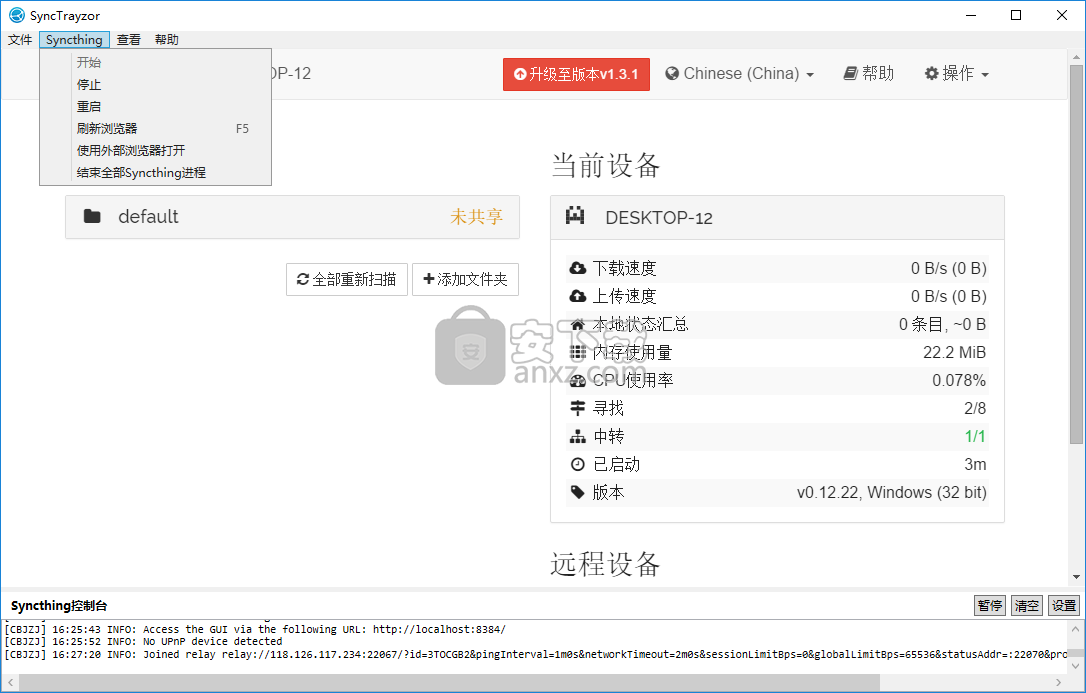Click the book icon beside 帮助
This screenshot has width=1086, height=693.
click(851, 73)
